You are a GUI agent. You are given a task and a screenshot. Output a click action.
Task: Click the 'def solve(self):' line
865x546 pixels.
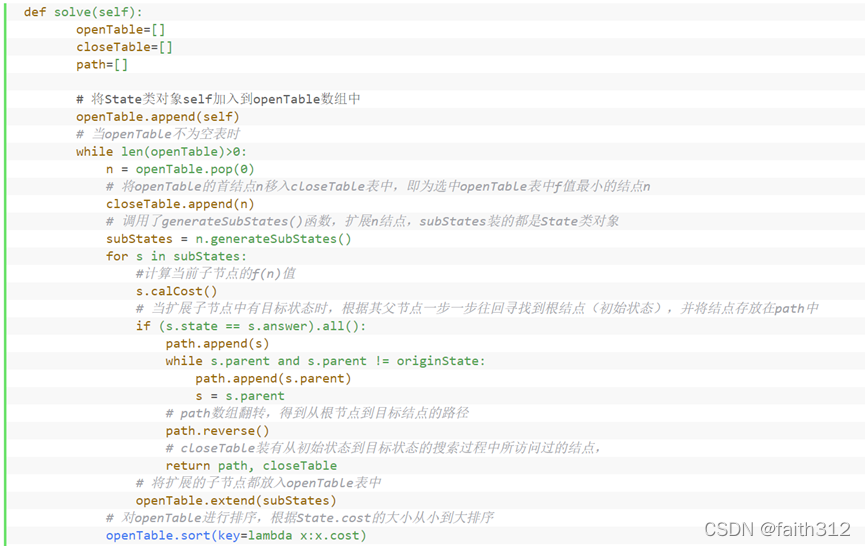pos(83,12)
